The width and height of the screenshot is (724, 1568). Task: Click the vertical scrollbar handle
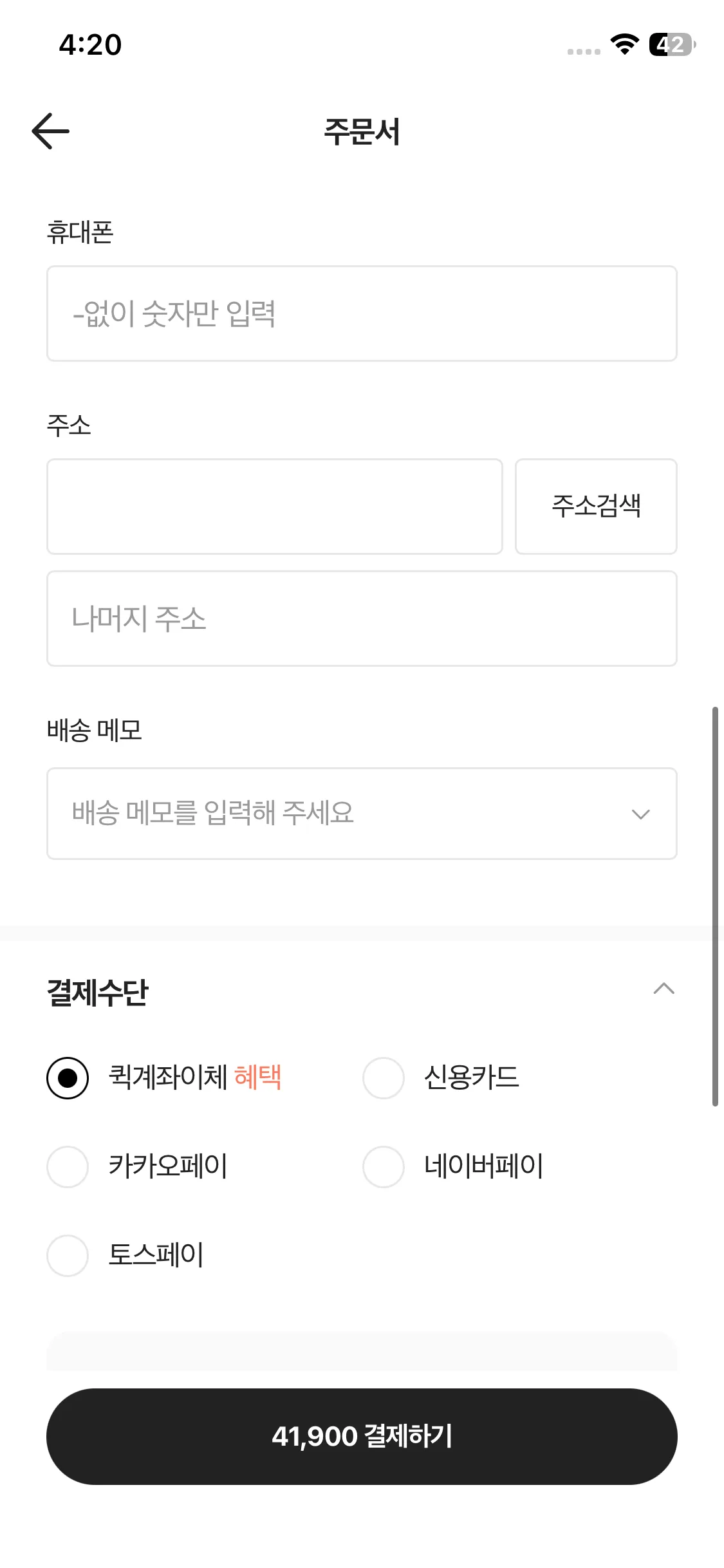pyautogui.click(x=714, y=906)
